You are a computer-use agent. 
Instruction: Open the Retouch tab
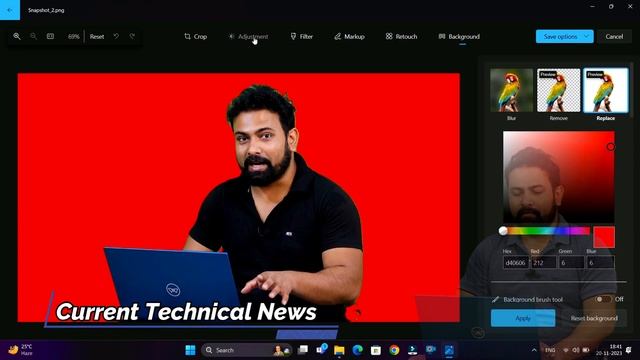click(401, 37)
